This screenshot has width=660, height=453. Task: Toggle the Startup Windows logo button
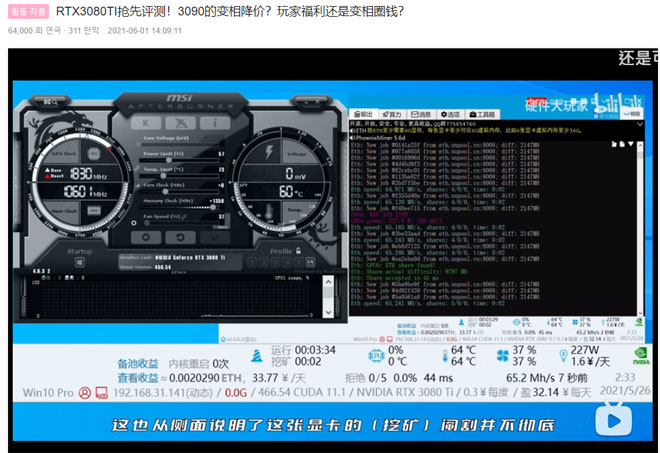(80, 263)
